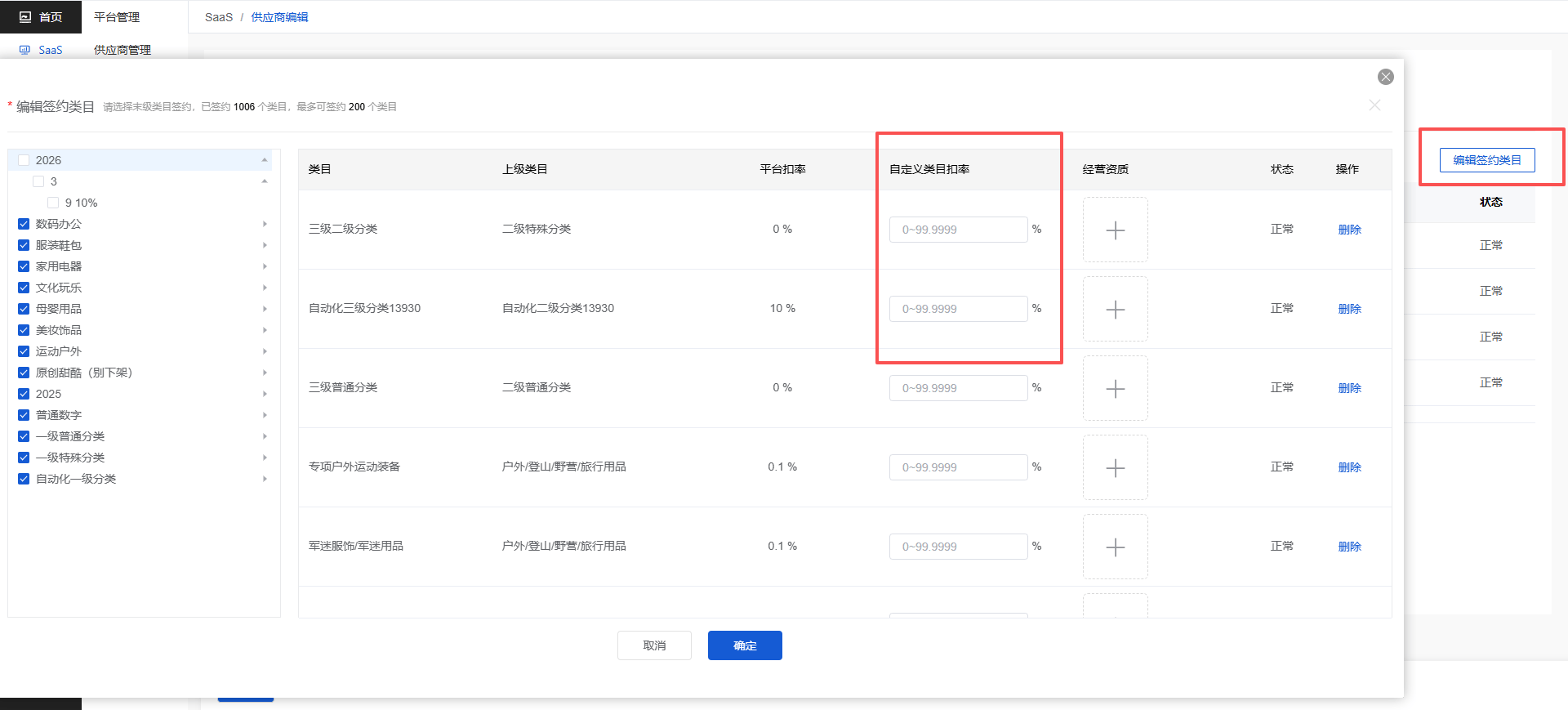Expand the 文化玩乐 tree node
Viewport: 1568px width, 710px height.
point(265,288)
